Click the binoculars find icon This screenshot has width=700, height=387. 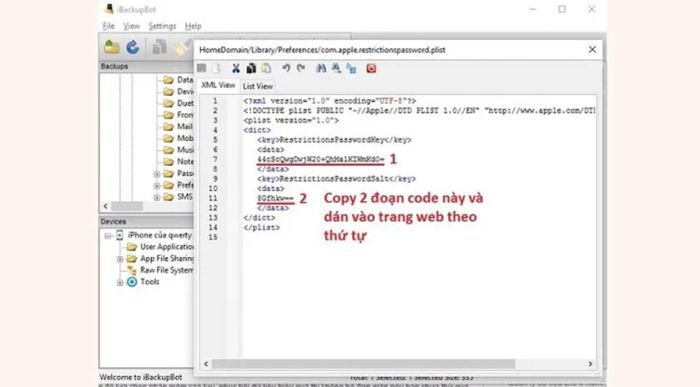coord(321,68)
